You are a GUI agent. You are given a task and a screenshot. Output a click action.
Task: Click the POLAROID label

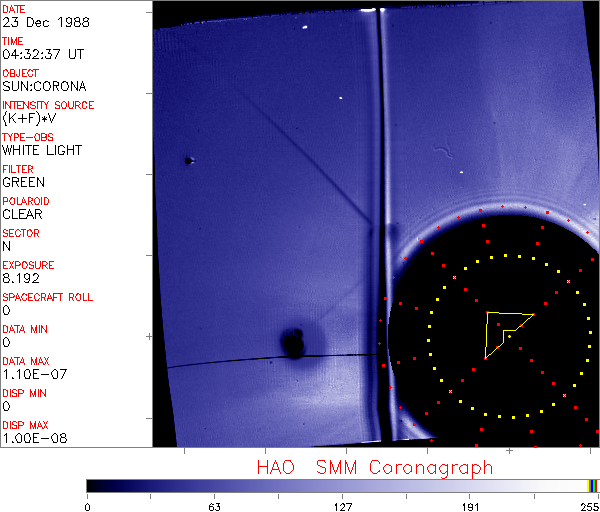pyautogui.click(x=26, y=201)
